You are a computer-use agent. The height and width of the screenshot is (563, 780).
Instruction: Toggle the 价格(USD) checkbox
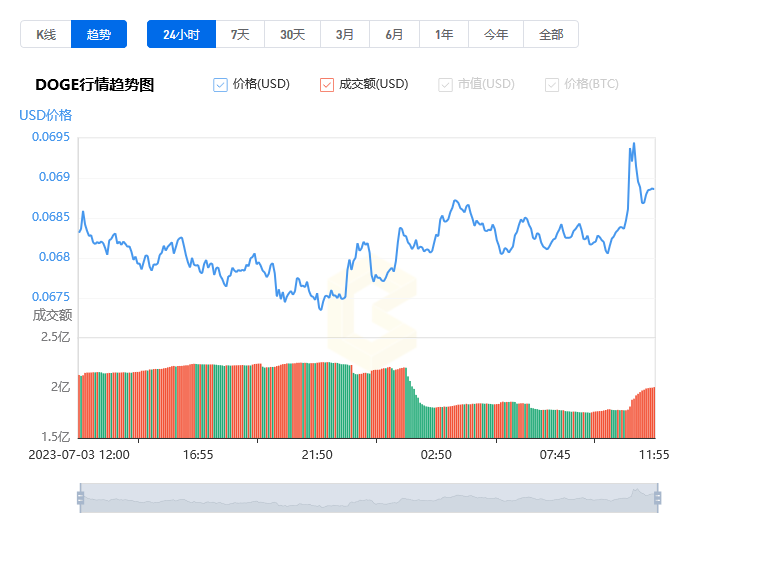[x=221, y=85]
